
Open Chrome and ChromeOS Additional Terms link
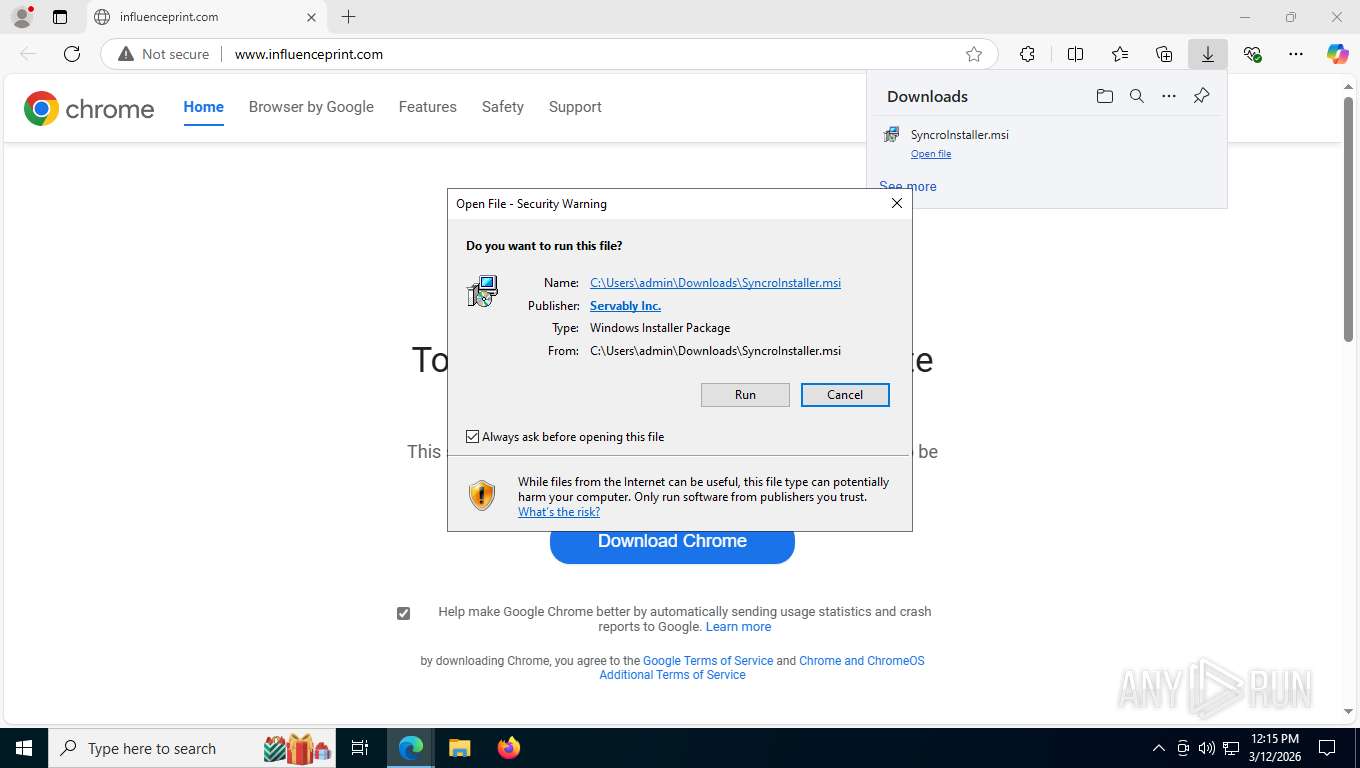[762, 668]
